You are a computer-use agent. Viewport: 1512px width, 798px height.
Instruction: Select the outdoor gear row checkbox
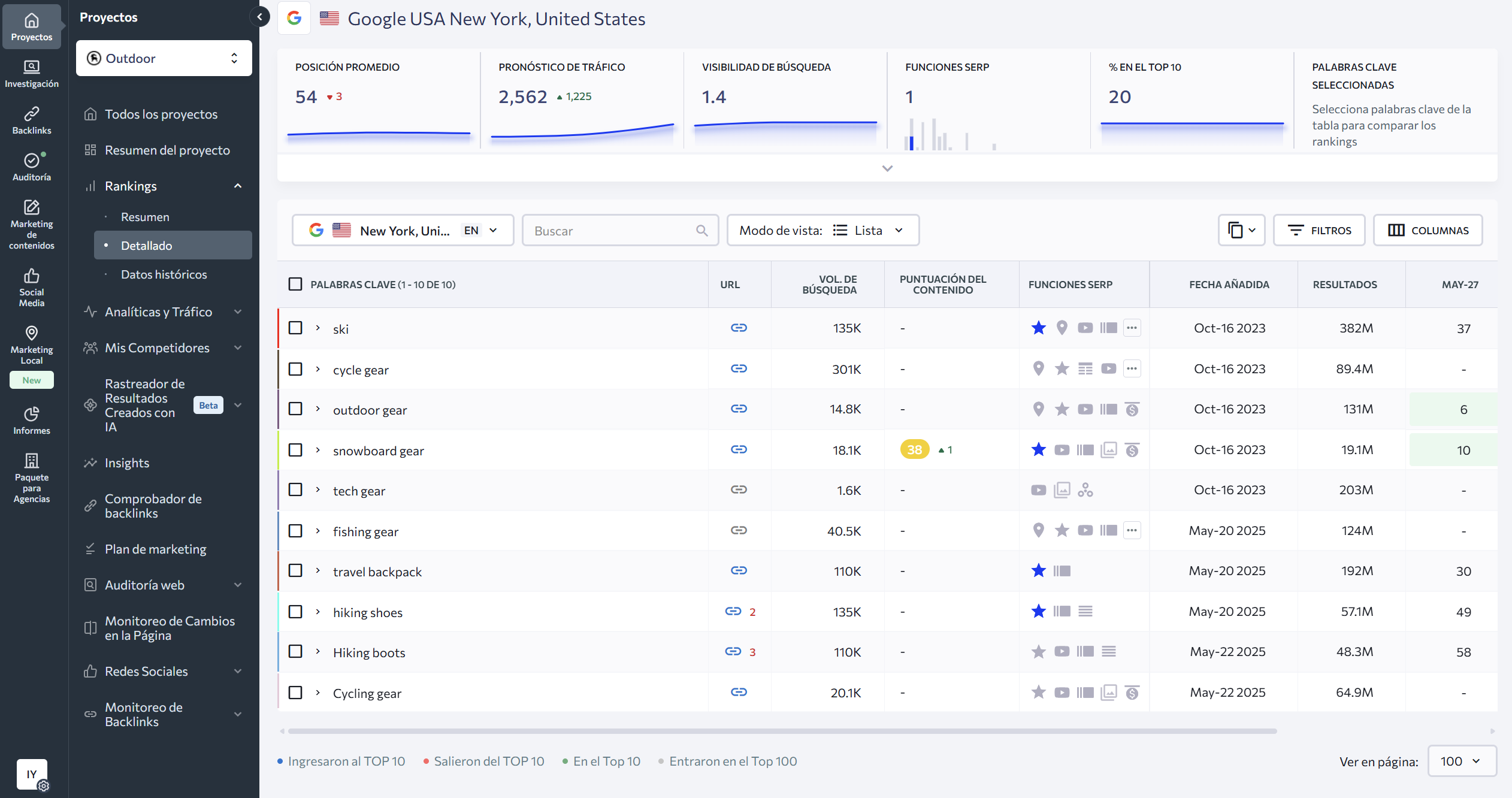coord(295,409)
